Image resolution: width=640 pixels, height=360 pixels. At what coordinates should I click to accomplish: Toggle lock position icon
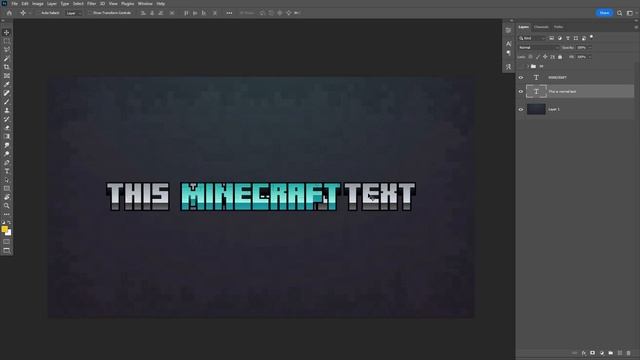click(x=545, y=57)
